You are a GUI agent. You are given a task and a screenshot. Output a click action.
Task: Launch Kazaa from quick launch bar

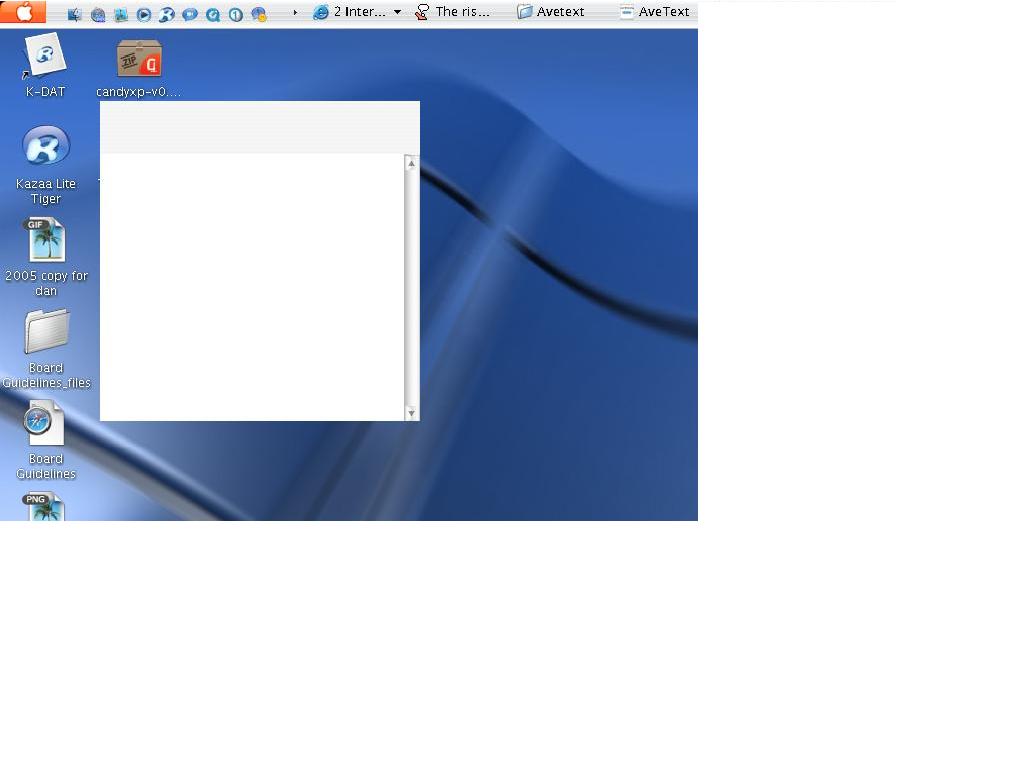167,14
